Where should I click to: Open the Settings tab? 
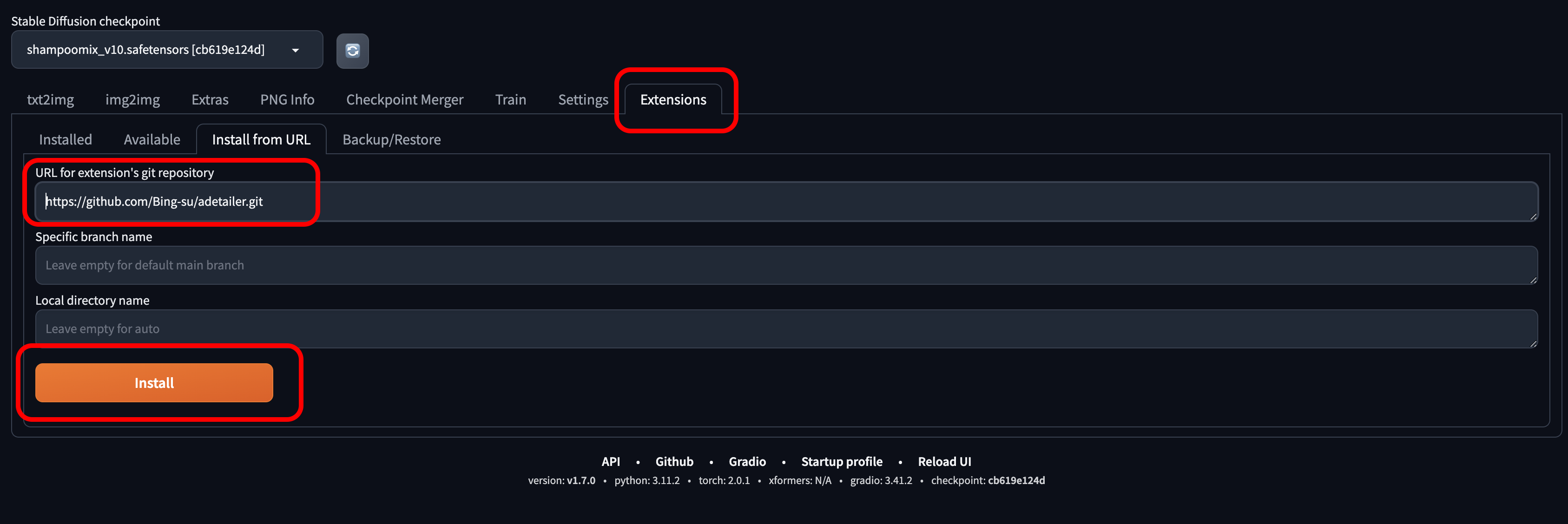pyautogui.click(x=582, y=100)
